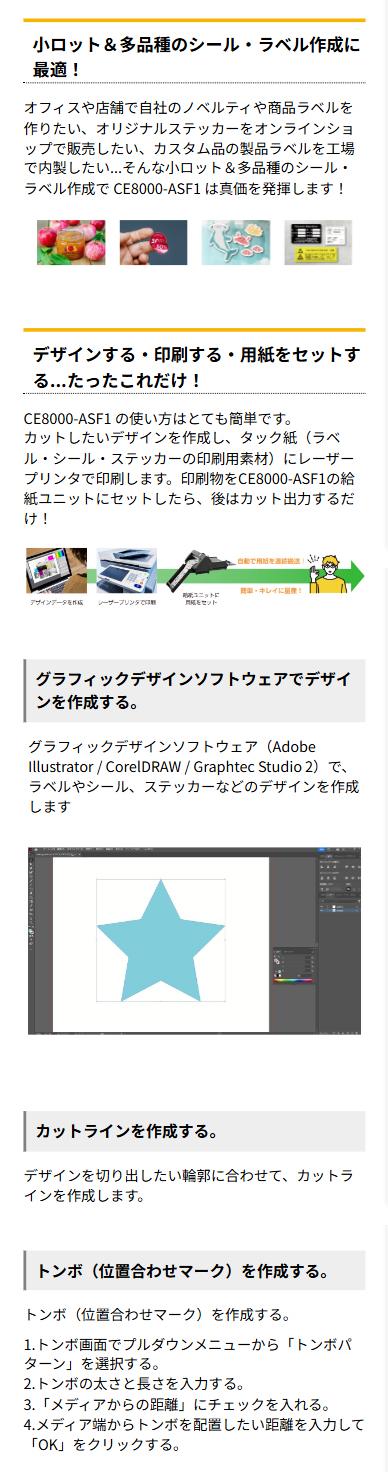388x1472 pixels.
Task: Select グラフィックデザインソフトウェアでデザインを作成する heading
Action: pos(194,691)
